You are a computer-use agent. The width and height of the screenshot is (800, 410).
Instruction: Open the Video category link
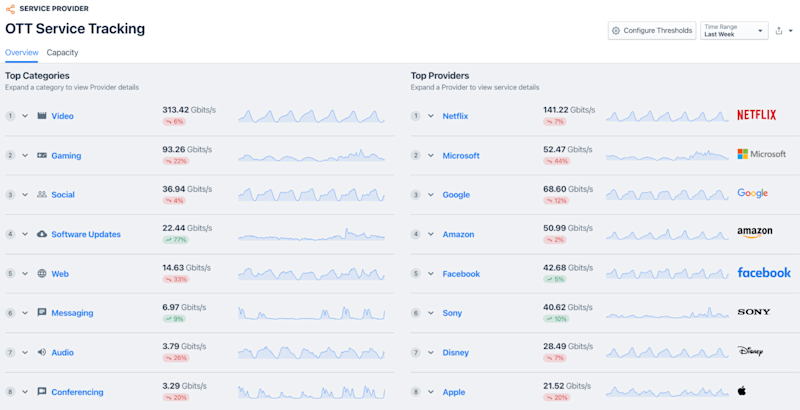point(62,116)
